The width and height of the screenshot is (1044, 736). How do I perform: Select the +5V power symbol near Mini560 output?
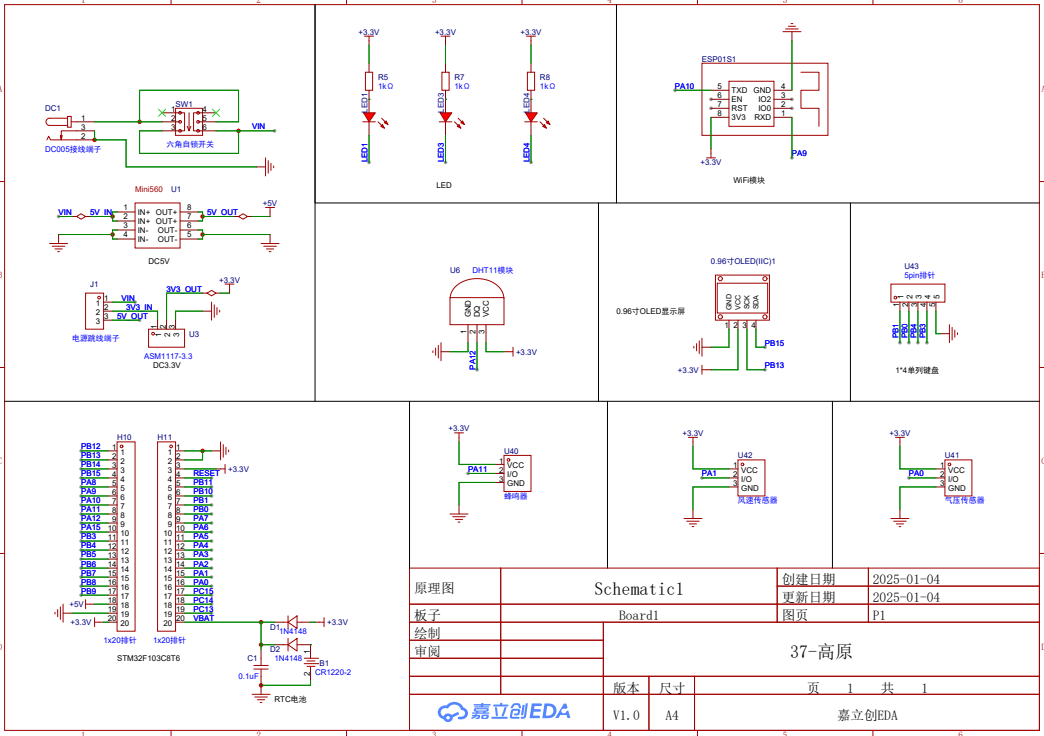(270, 204)
